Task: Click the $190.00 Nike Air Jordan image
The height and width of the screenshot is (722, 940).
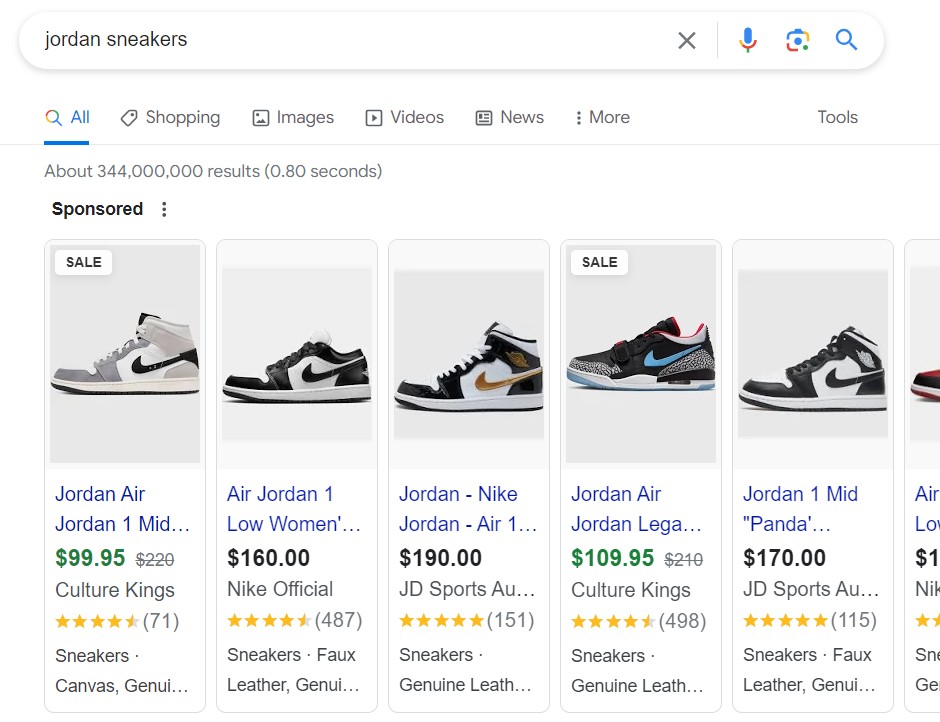Action: (x=468, y=353)
